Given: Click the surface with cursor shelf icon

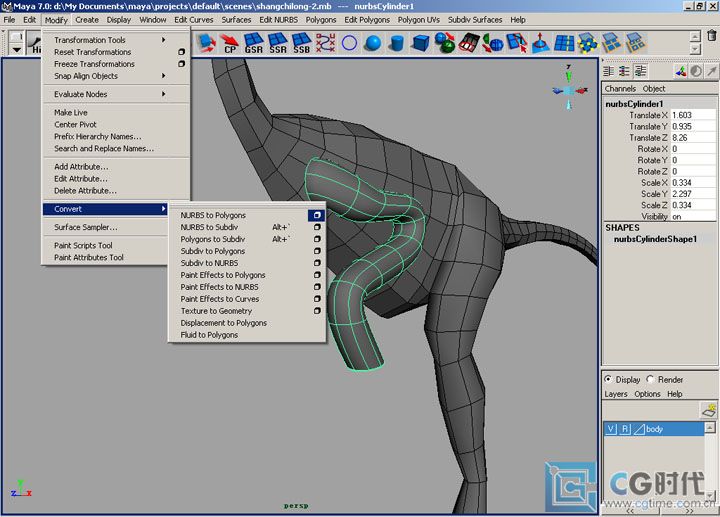Looking at the screenshot, I should coord(517,44).
